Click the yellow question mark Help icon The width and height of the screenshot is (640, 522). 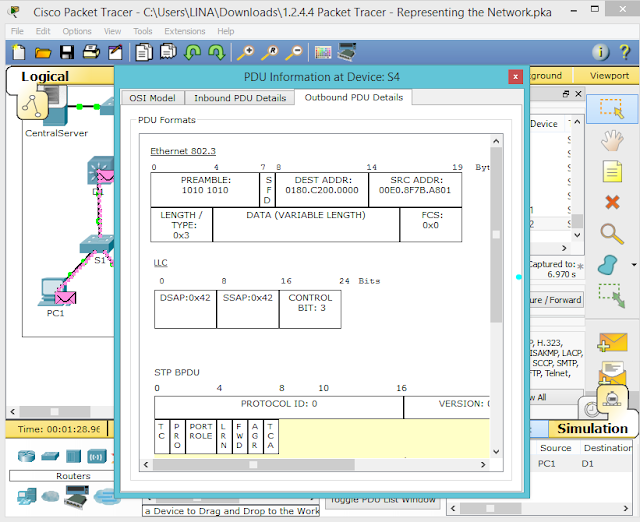coord(624,52)
